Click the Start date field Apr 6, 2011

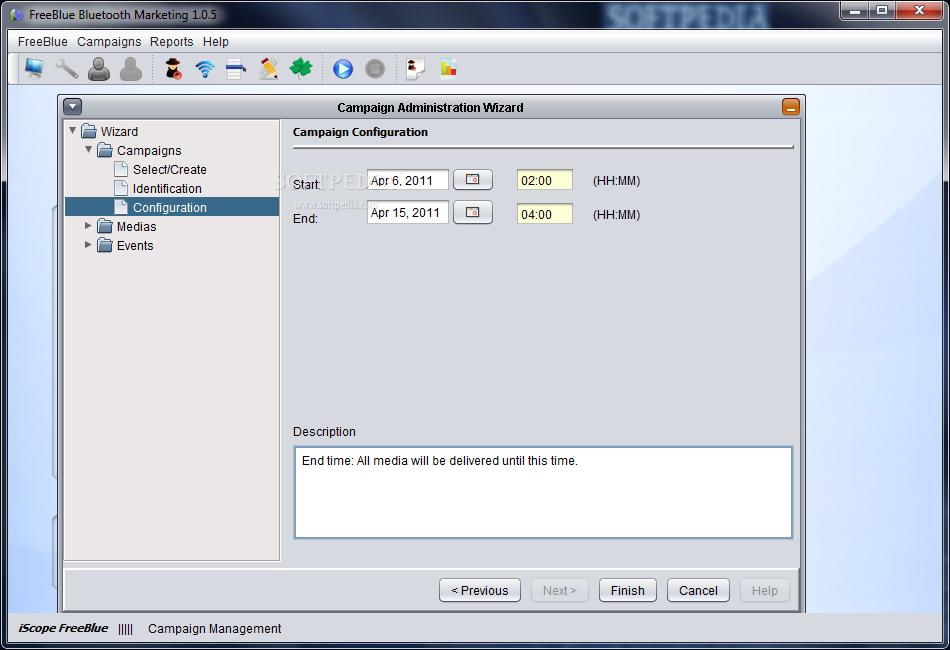click(408, 180)
